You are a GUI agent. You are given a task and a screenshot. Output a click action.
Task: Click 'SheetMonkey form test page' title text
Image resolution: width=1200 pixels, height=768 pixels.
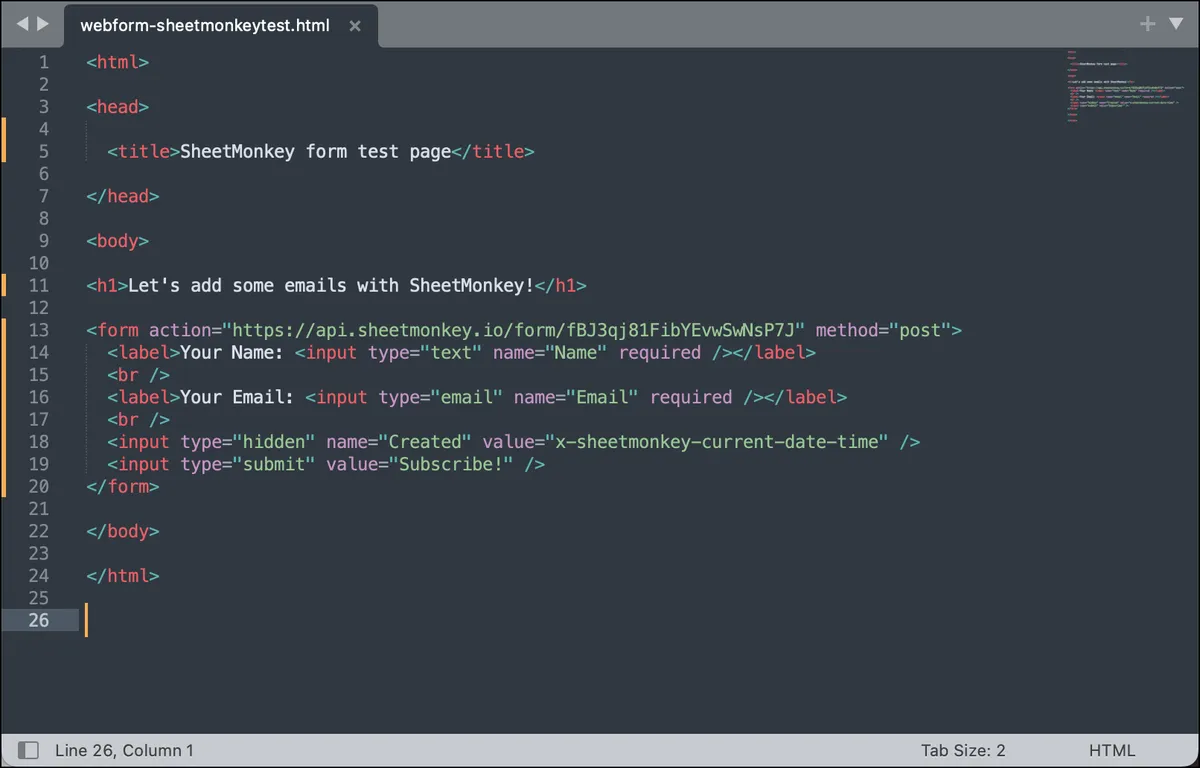[315, 152]
